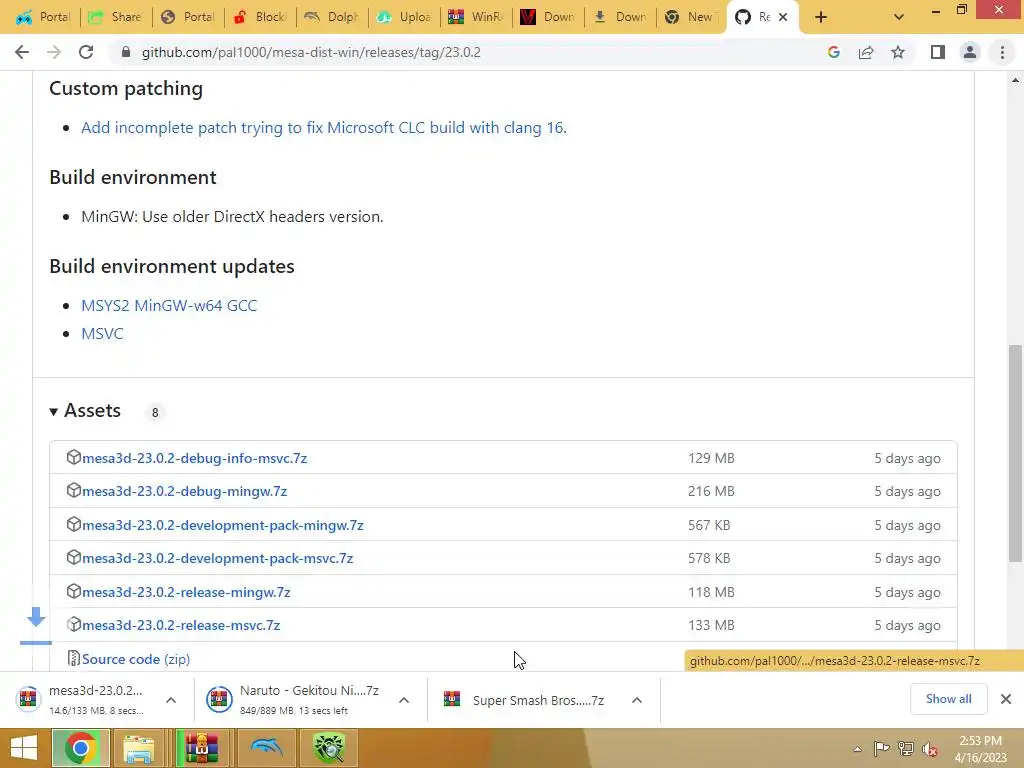This screenshot has height=768, width=1024.
Task: Click the page vertical scrollbar thumb
Action: click(x=1015, y=453)
